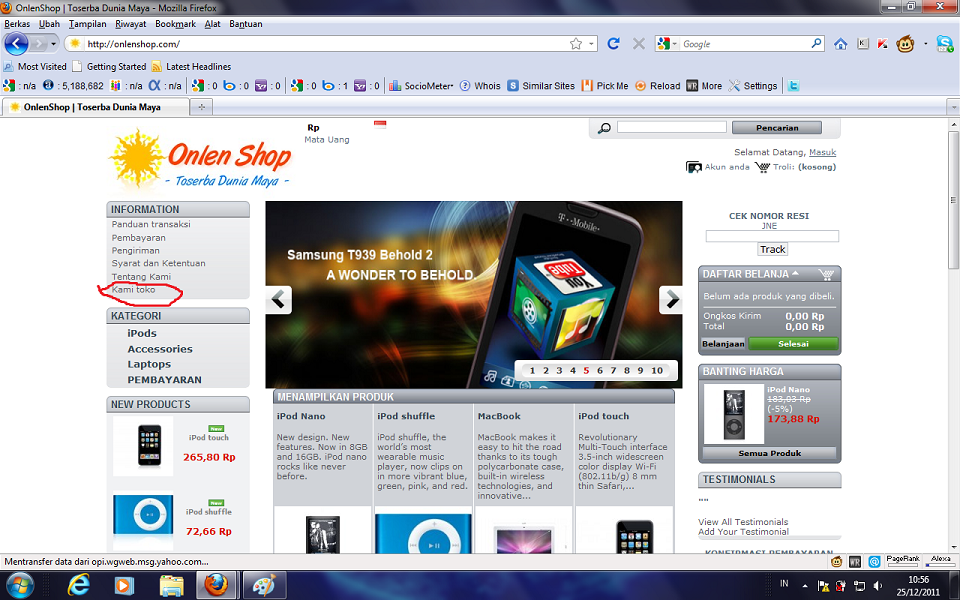Select the Indonesian flag icon
The image size is (960, 600).
[x=380, y=124]
